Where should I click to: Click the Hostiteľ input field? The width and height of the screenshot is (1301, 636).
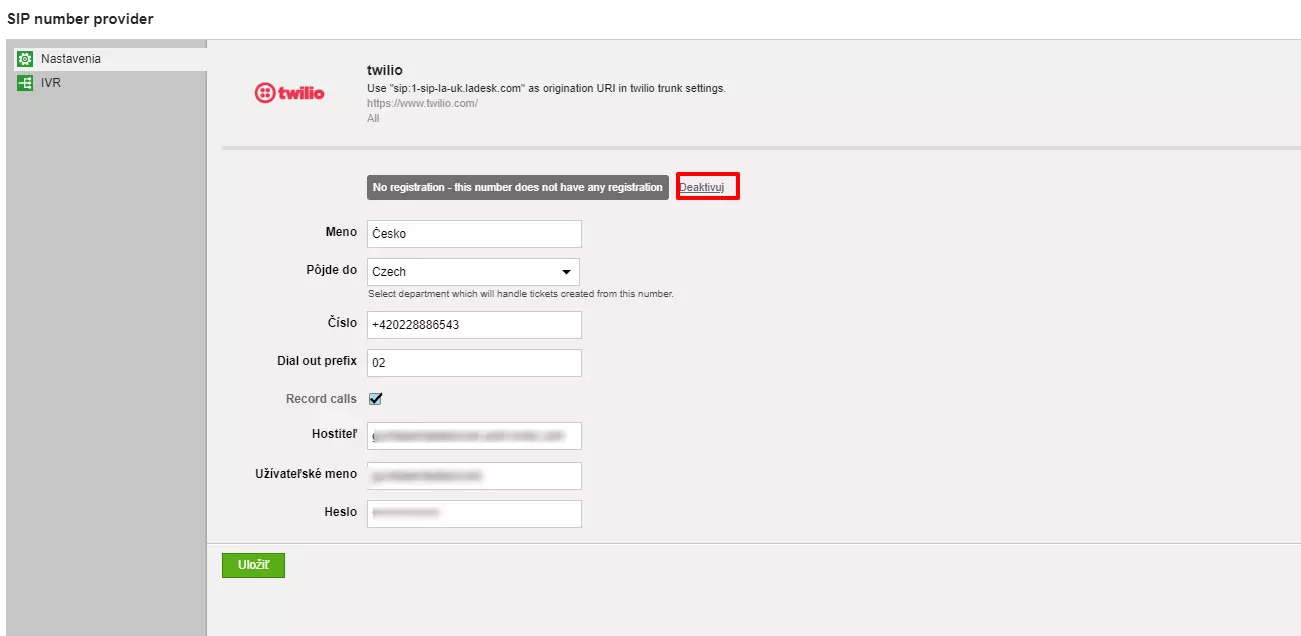(473, 436)
